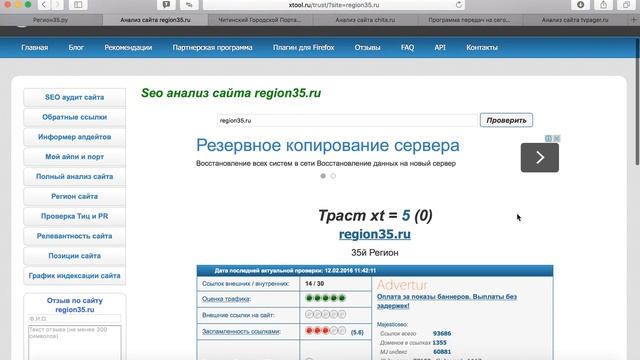Image resolution: width=640 pixels, height=360 pixels.
Task: Switch to Читинский Городской Портал tab
Action: pos(260,20)
